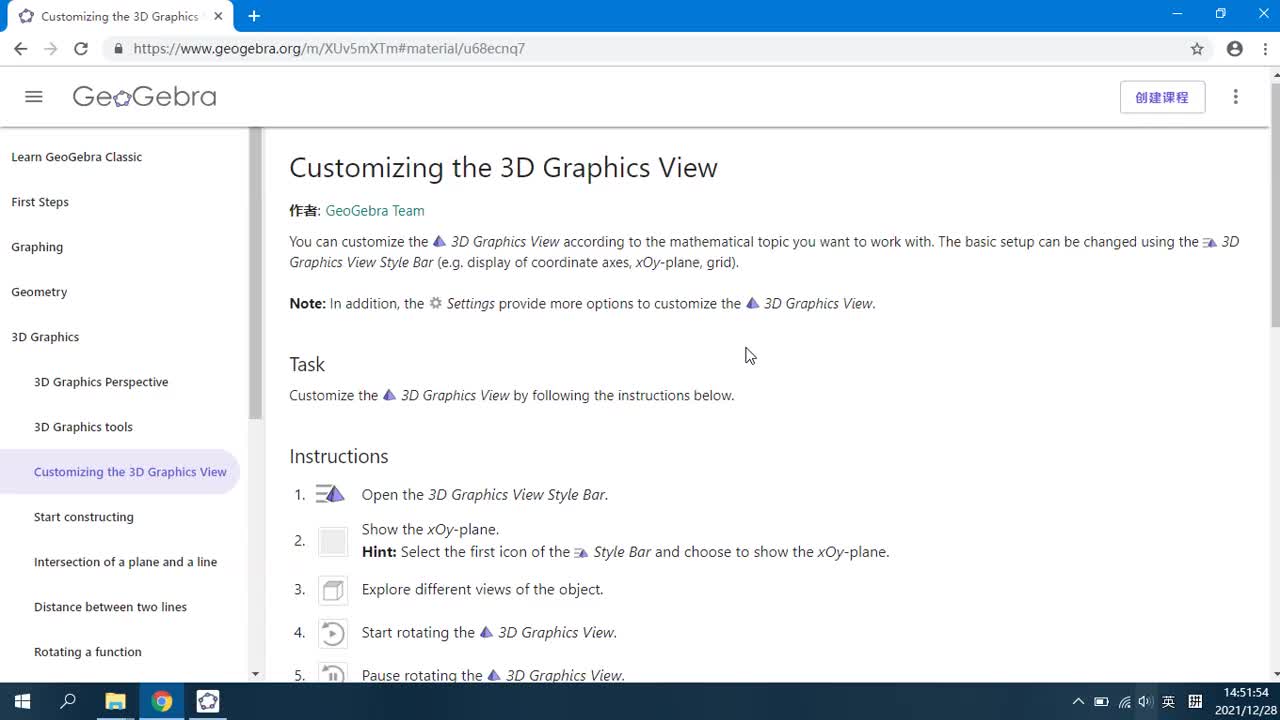Image resolution: width=1280 pixels, height=720 pixels.
Task: Click the site lock security icon
Action: click(118, 48)
